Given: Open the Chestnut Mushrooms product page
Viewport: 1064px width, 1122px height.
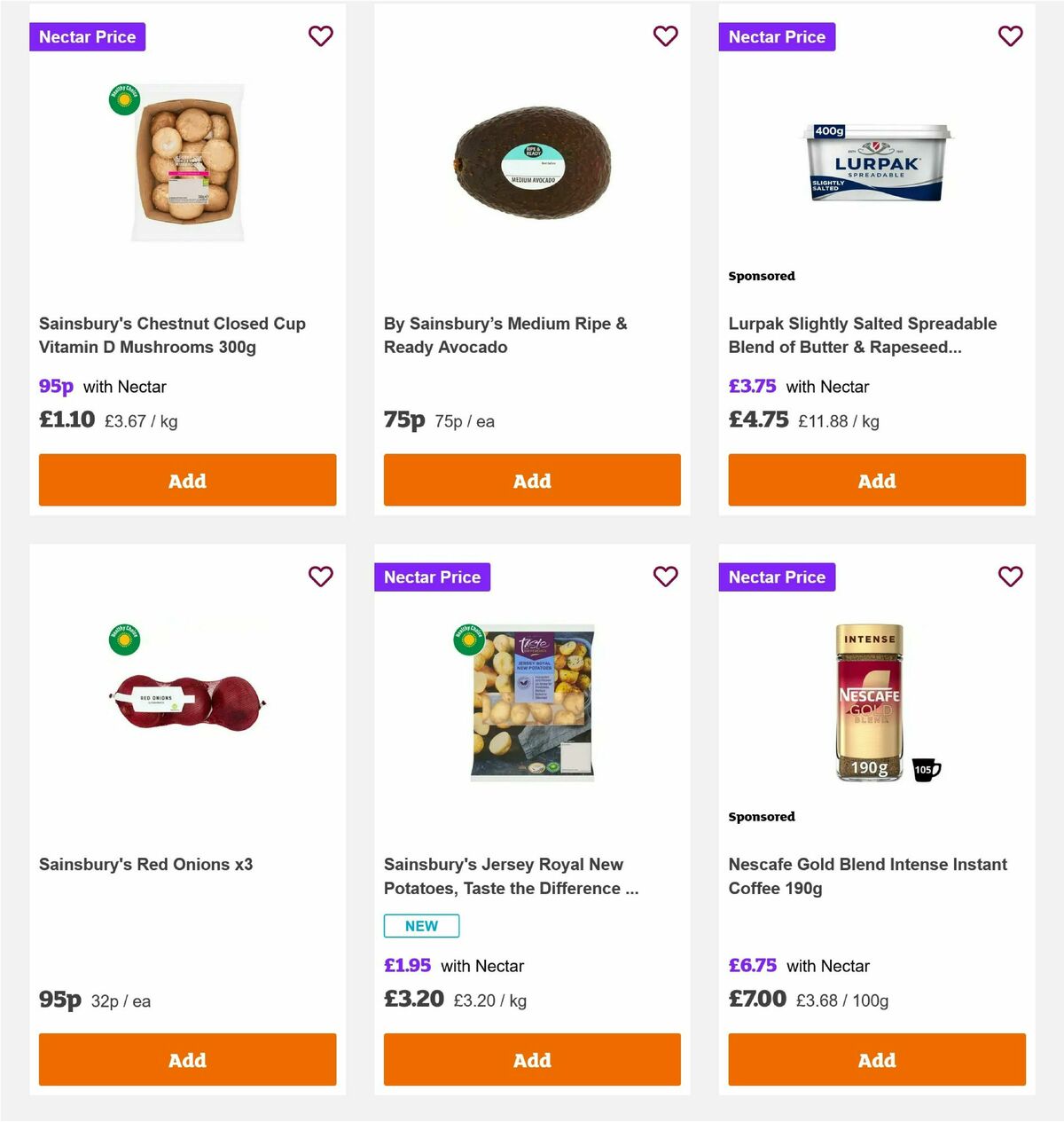Looking at the screenshot, I should [173, 335].
